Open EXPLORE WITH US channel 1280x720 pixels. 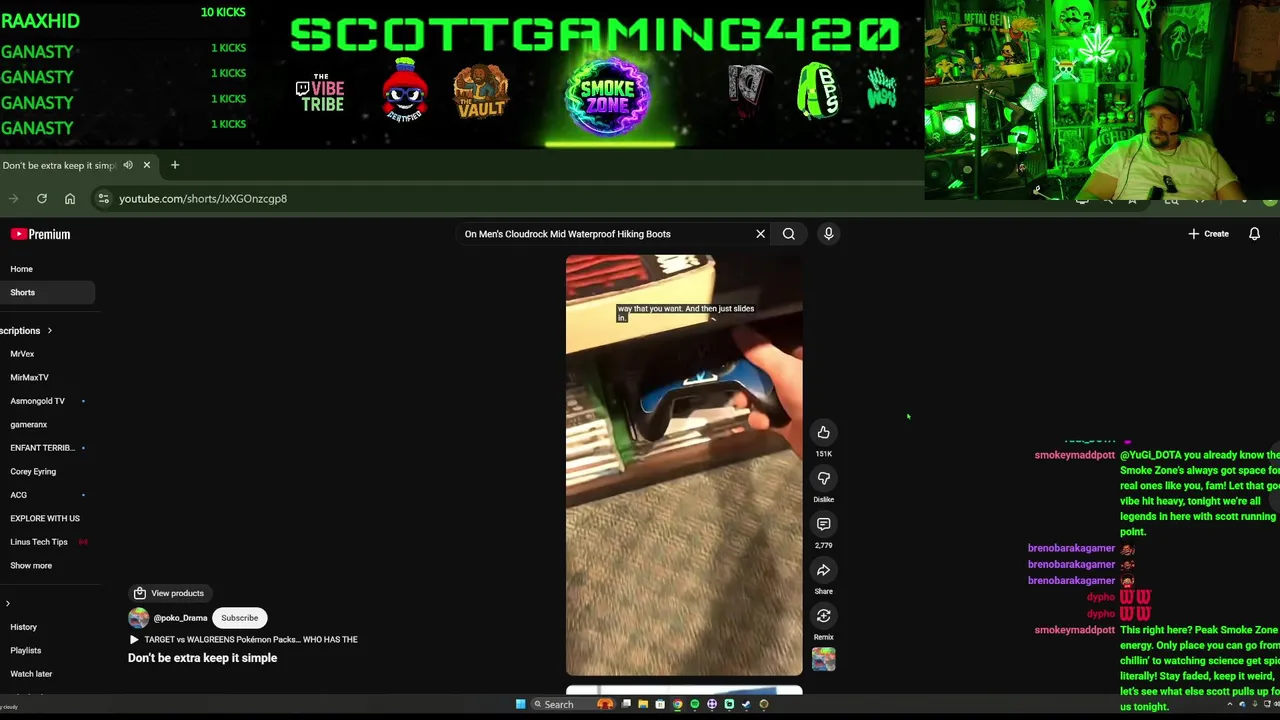(x=44, y=519)
